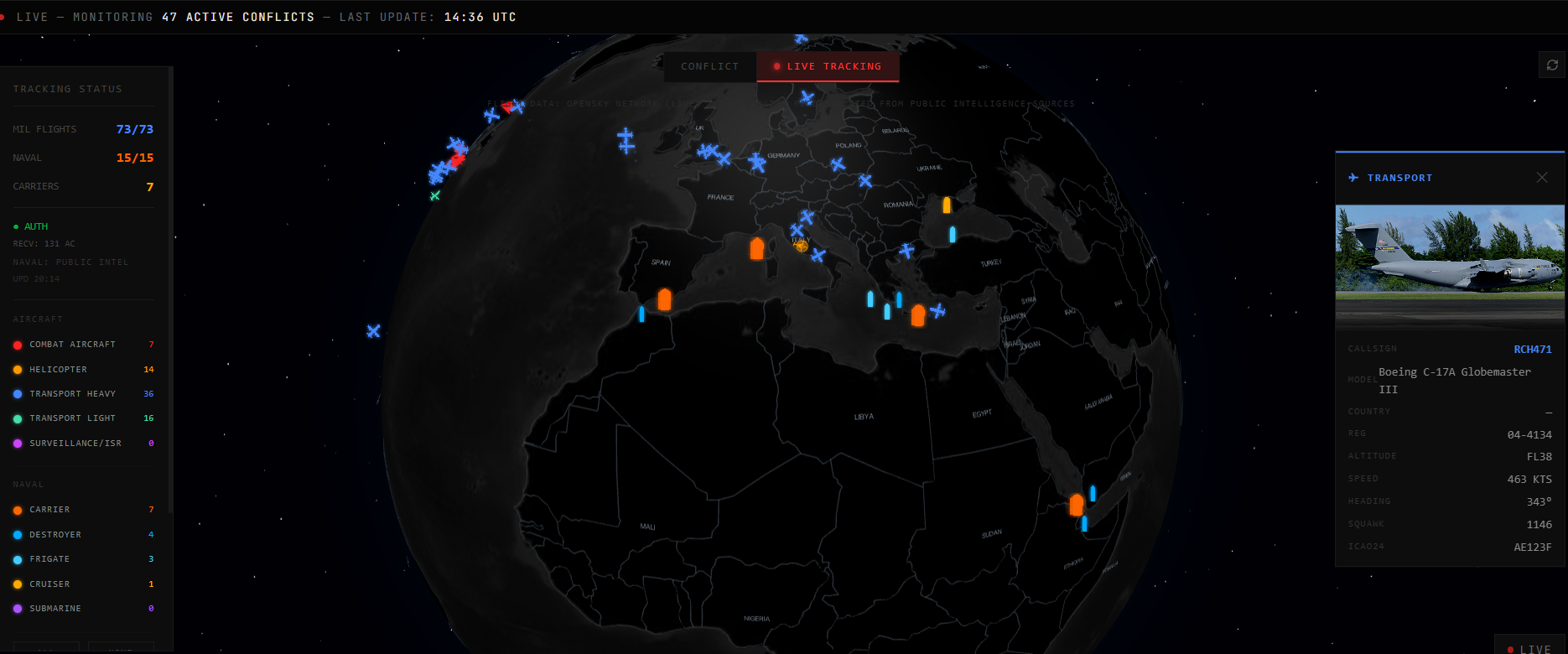The height and width of the screenshot is (654, 1568).
Task: Toggle the Carrier naval legend filter
Action: (x=84, y=509)
